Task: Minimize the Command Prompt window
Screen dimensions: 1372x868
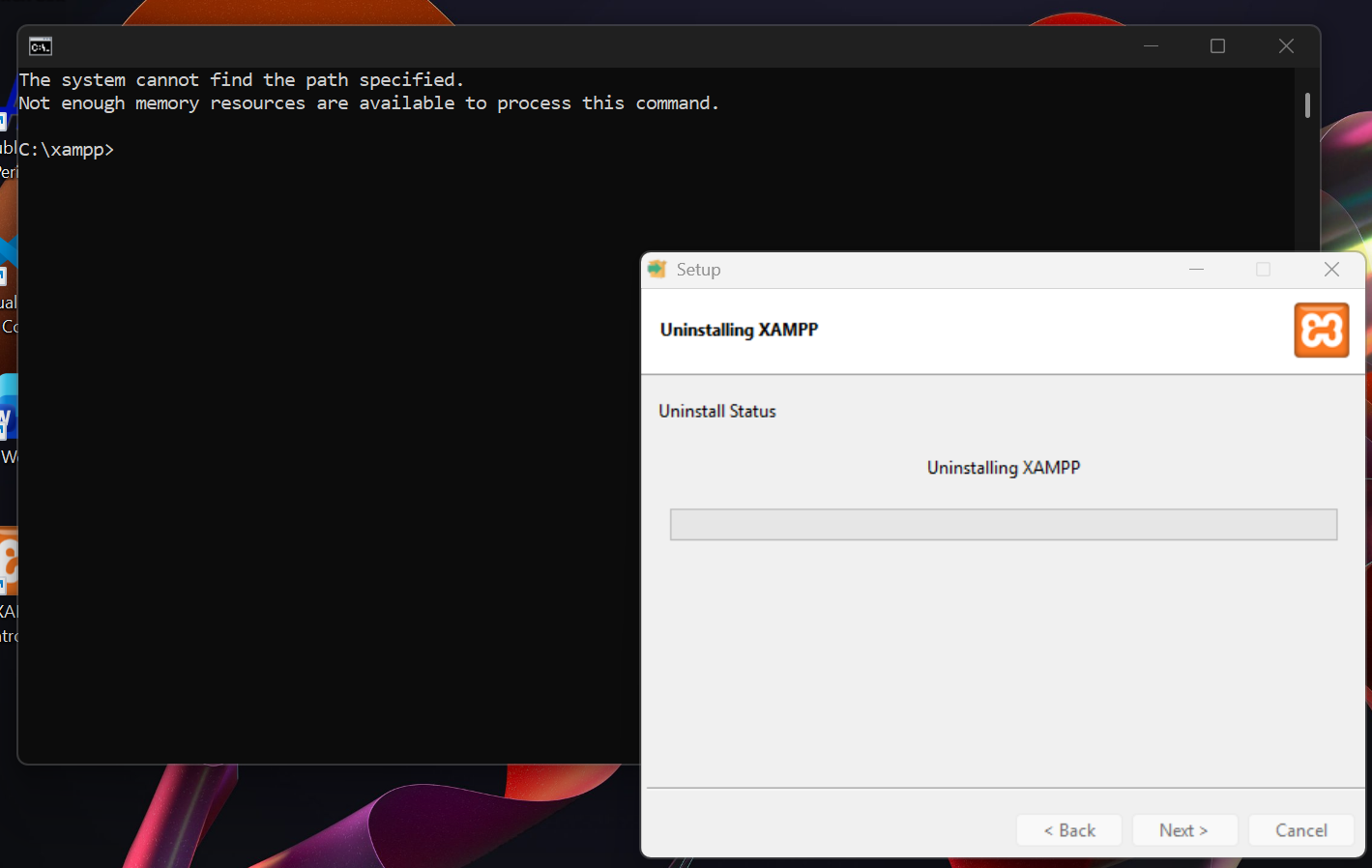Action: pyautogui.click(x=1151, y=46)
